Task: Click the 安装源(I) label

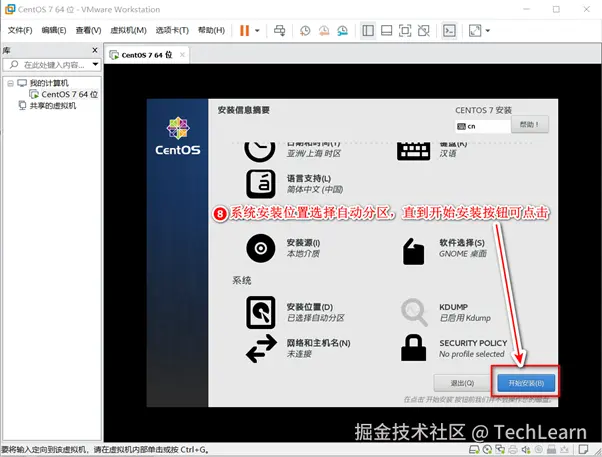Action: pos(303,243)
